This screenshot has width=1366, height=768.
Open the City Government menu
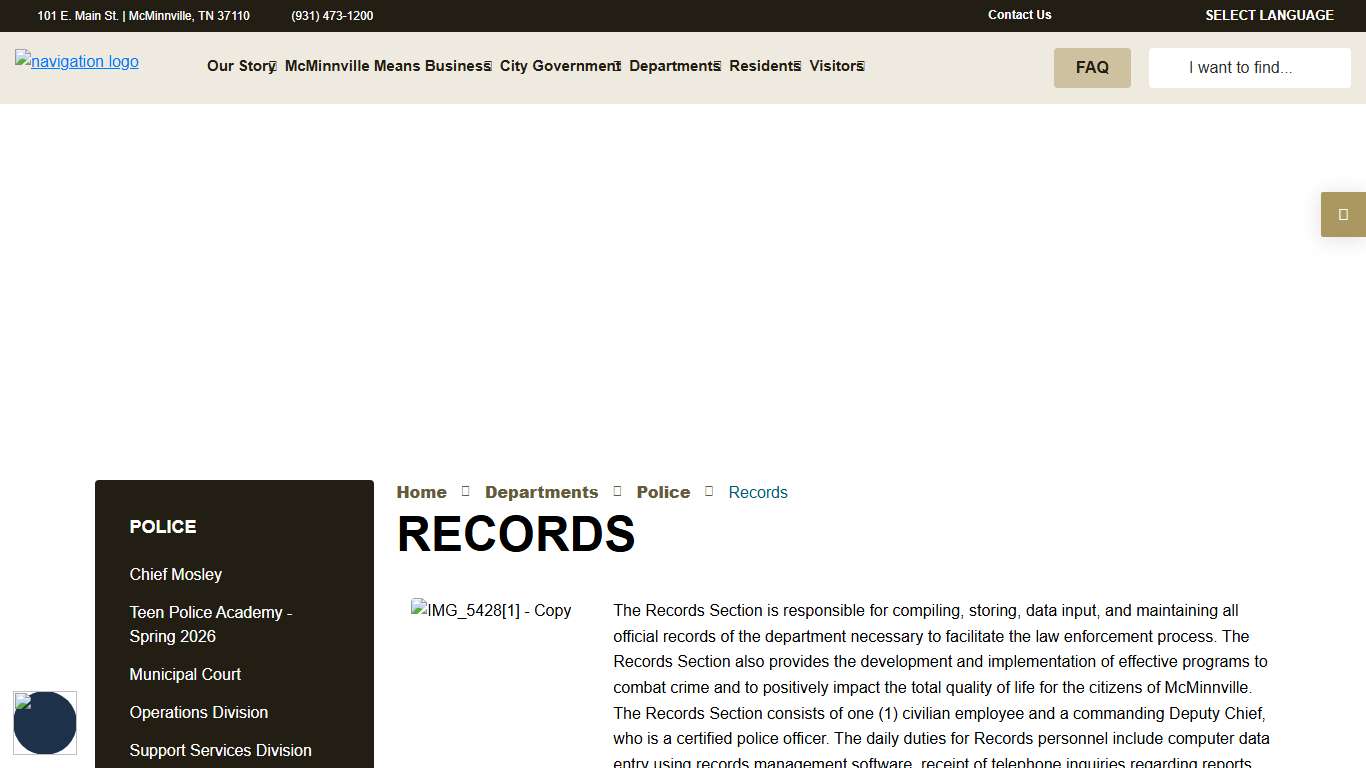coord(560,66)
